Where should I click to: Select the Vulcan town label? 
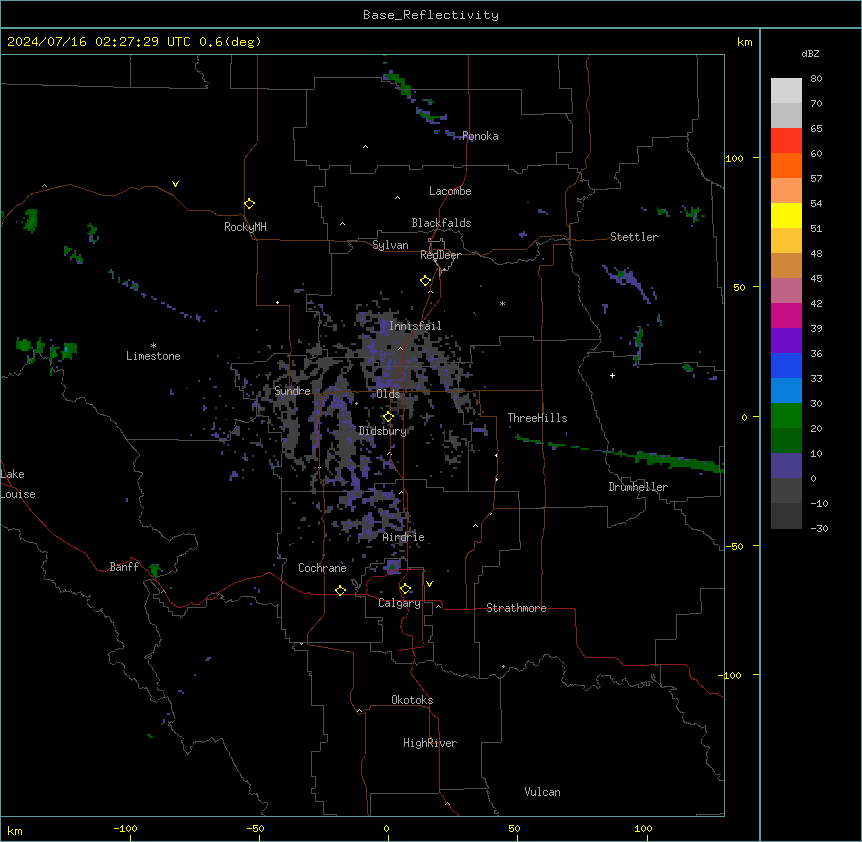point(543,792)
